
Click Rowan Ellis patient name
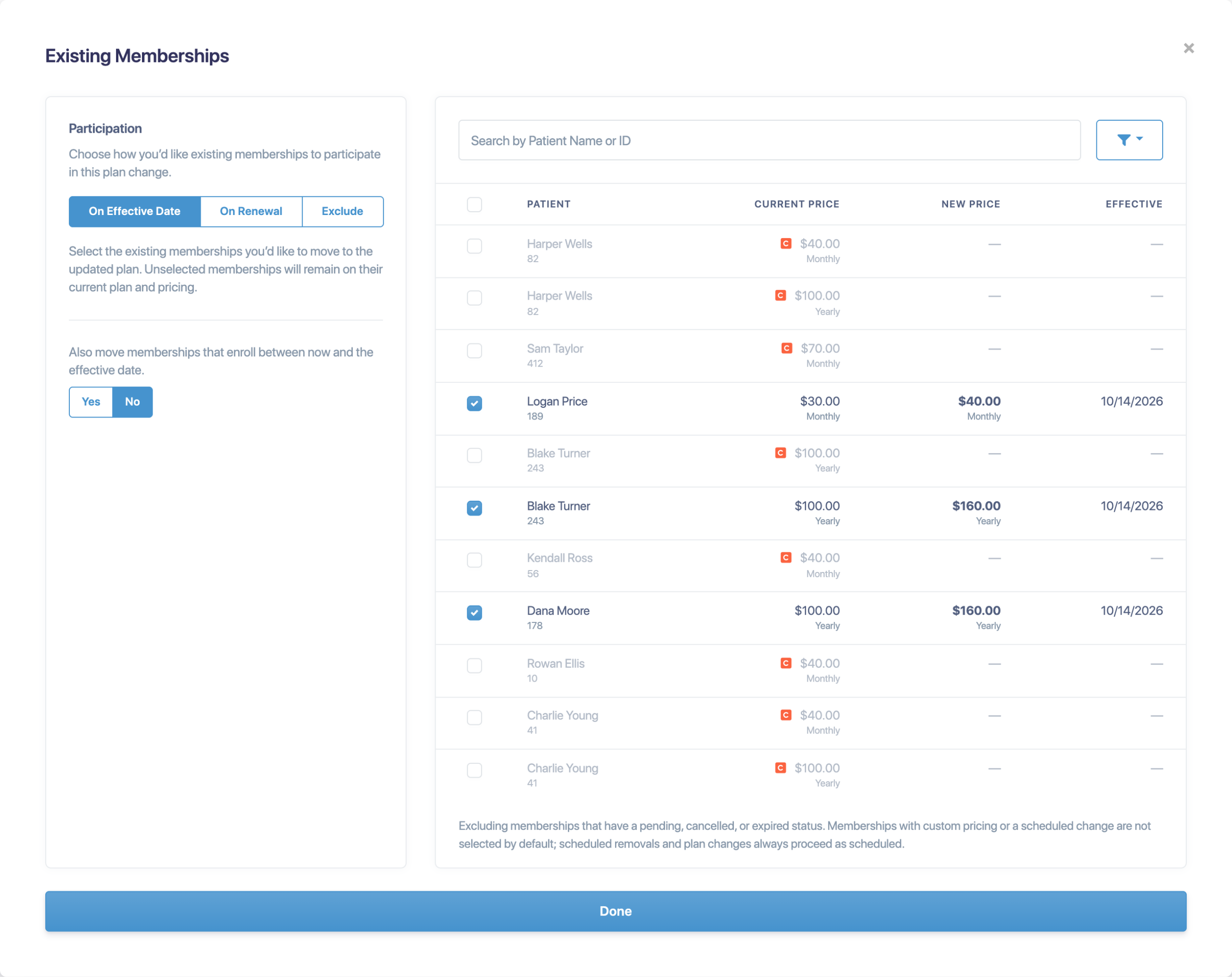pyautogui.click(x=555, y=663)
